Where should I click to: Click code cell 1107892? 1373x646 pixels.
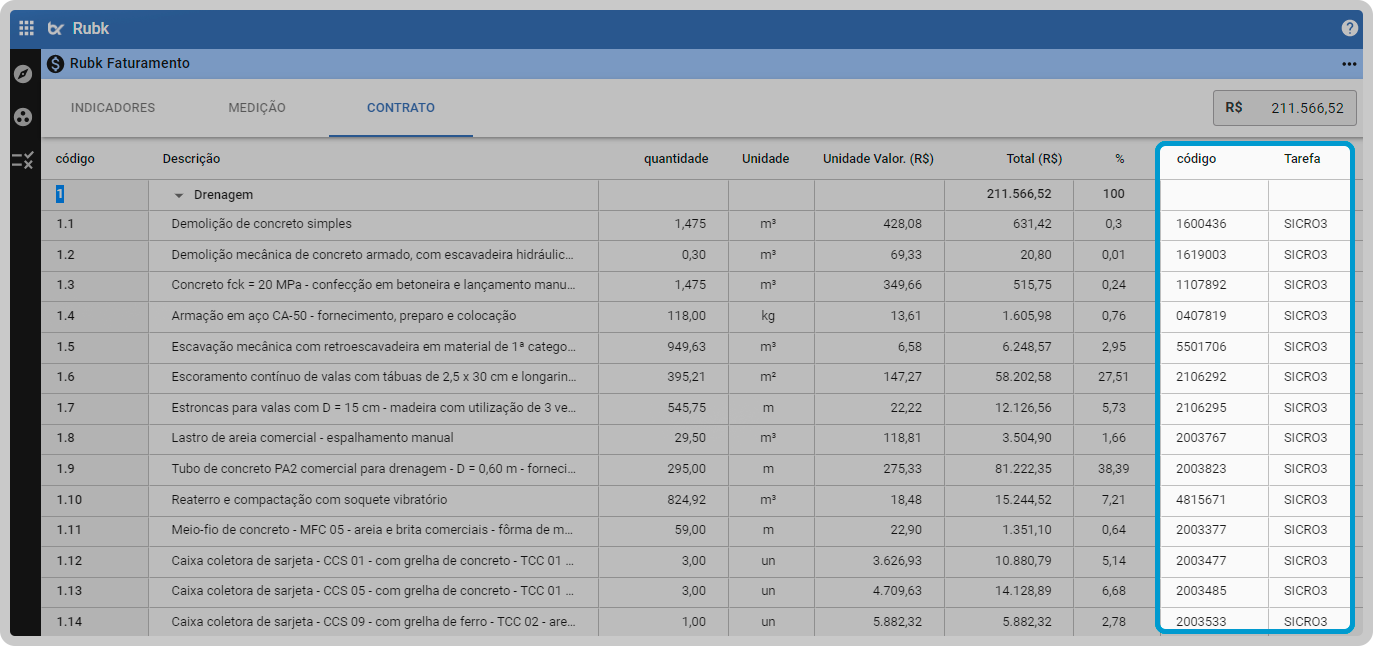(x=1214, y=286)
